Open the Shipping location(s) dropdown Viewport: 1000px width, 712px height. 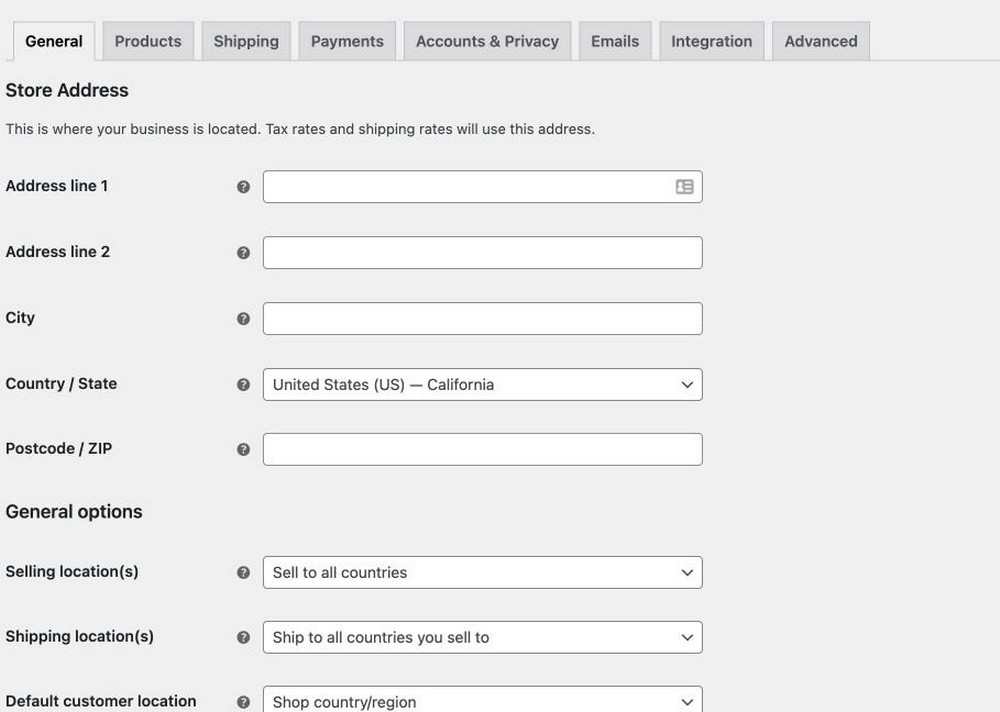[x=483, y=637]
